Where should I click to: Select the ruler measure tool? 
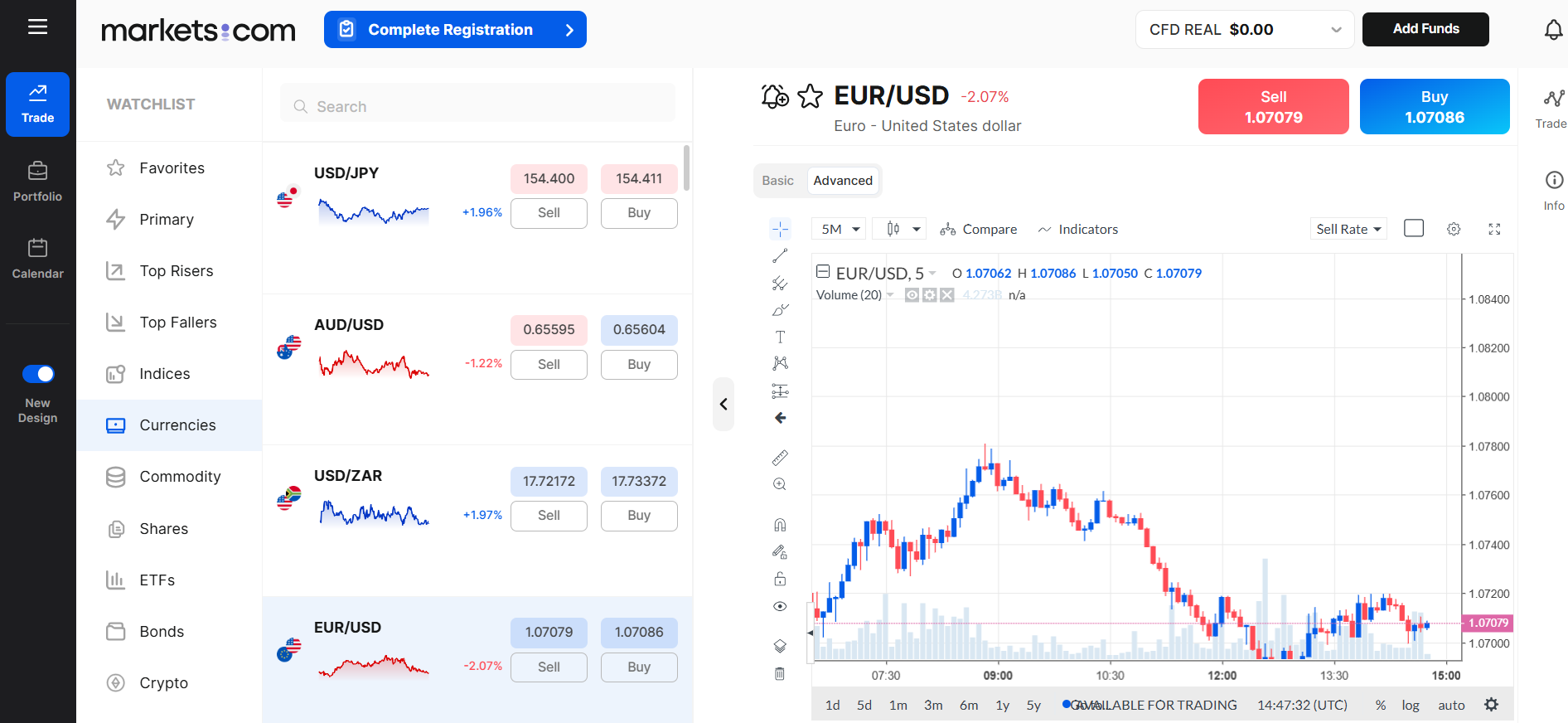[780, 458]
